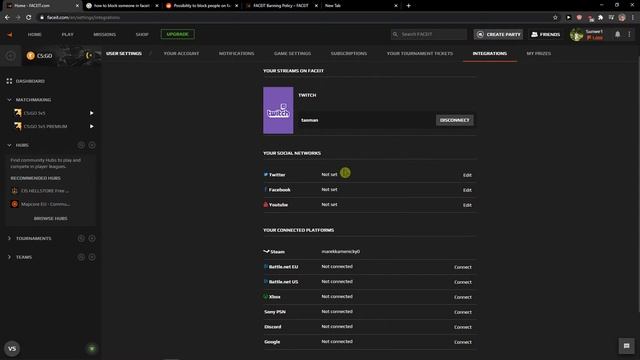The image size is (640, 360).
Task: Go to SHOP in top navigation
Action: point(142,35)
